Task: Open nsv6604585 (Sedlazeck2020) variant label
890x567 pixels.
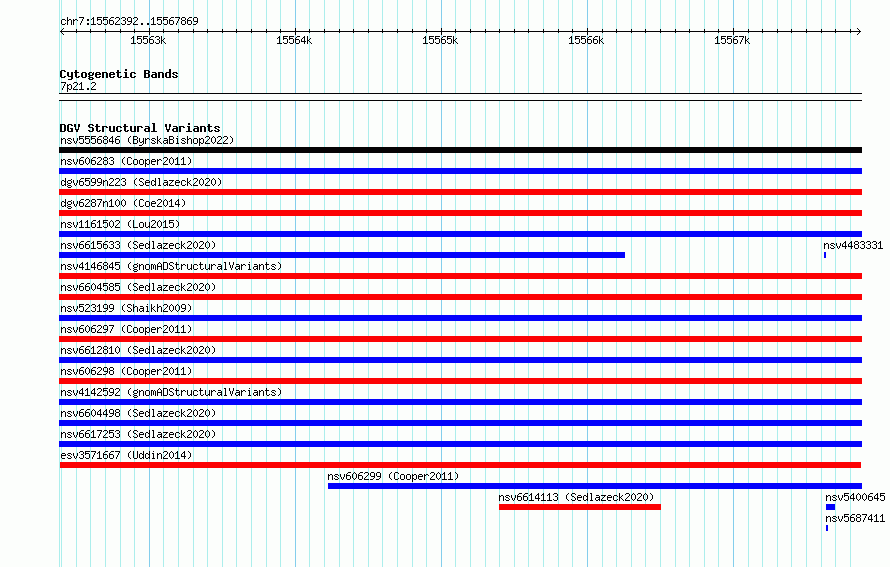Action: [x=138, y=287]
